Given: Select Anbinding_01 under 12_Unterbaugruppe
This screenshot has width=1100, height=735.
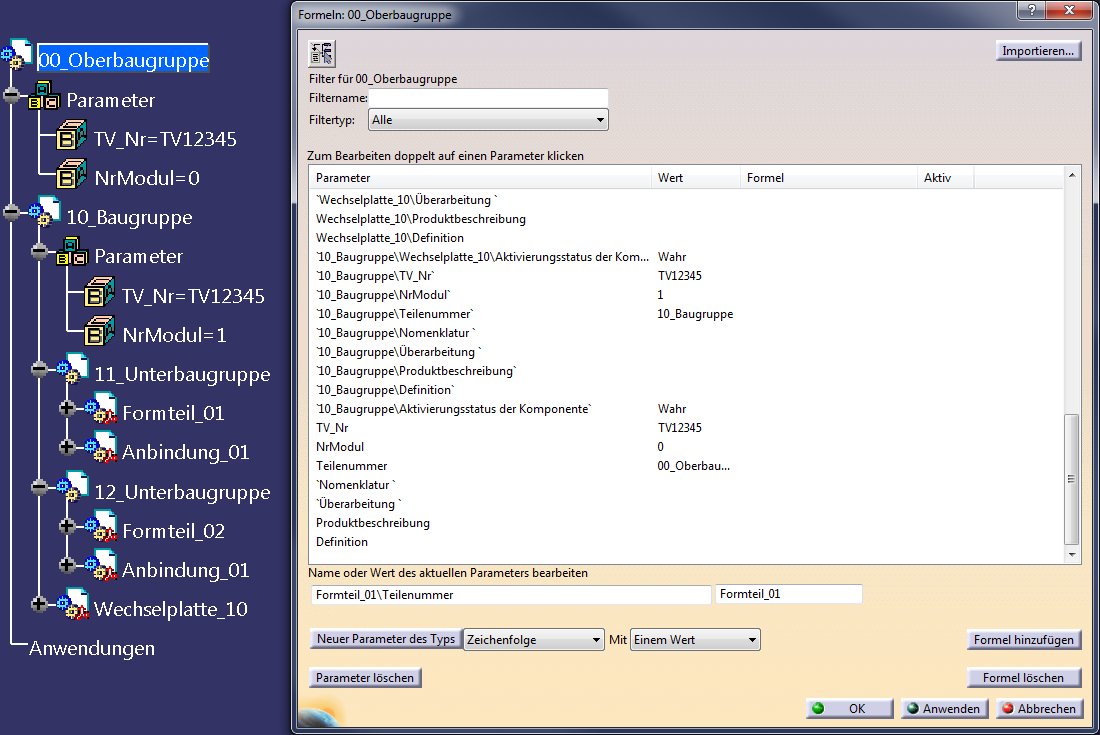Looking at the screenshot, I should 186,570.
